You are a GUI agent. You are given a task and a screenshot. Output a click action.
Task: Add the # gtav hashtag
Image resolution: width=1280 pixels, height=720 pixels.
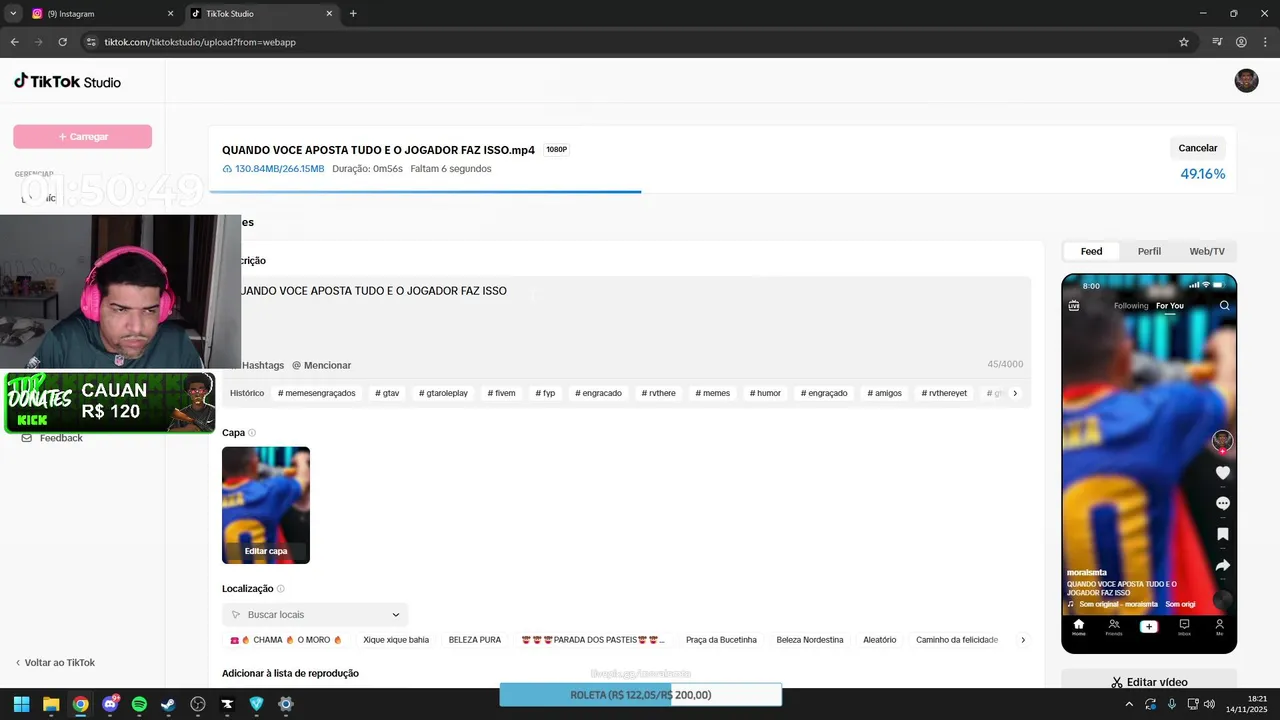coord(387,393)
